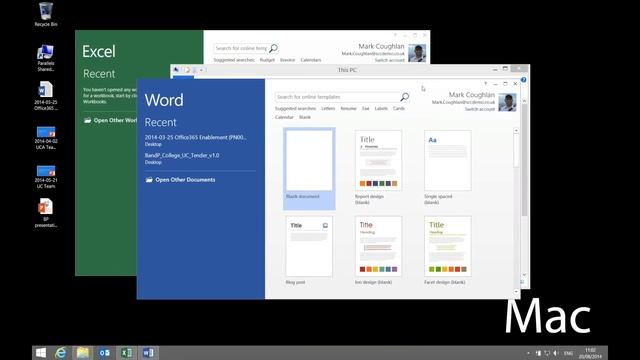The width and height of the screenshot is (640, 360).
Task: Switch to Word via the taskbar icon
Action: tap(148, 353)
